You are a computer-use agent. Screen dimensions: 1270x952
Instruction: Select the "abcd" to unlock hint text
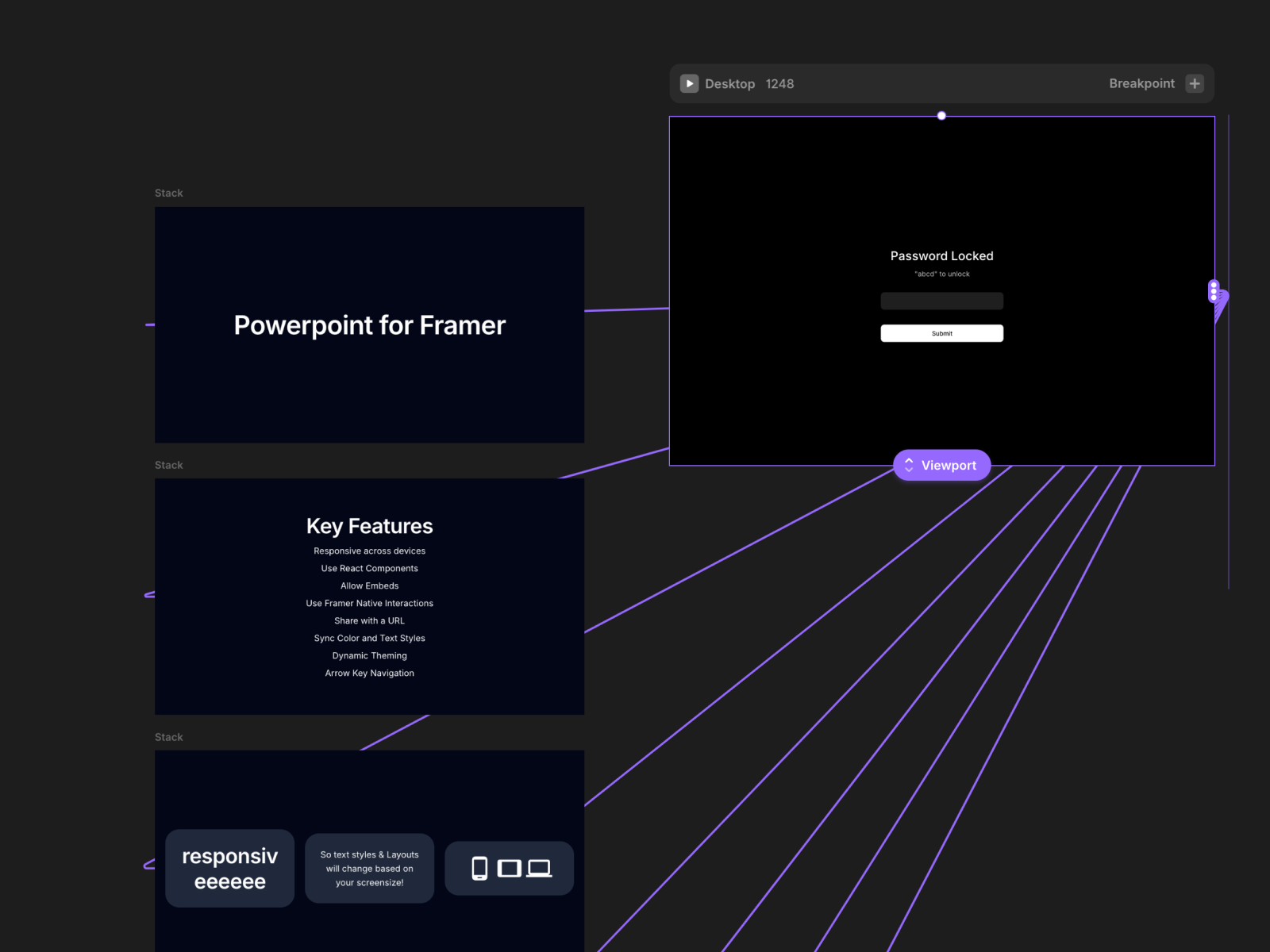click(941, 274)
